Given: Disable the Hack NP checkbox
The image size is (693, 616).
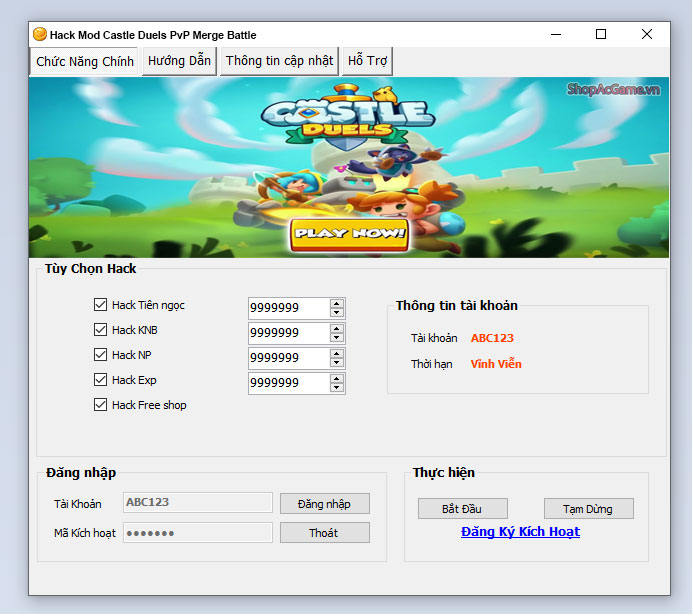Looking at the screenshot, I should pos(100,354).
